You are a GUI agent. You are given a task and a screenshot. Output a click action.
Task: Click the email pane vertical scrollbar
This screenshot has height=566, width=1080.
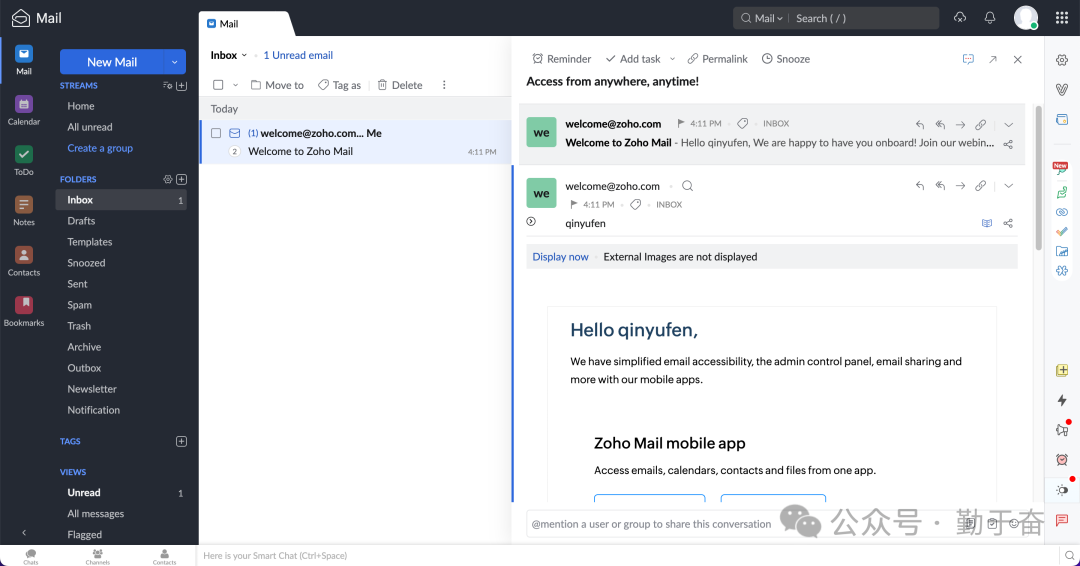[1038, 180]
